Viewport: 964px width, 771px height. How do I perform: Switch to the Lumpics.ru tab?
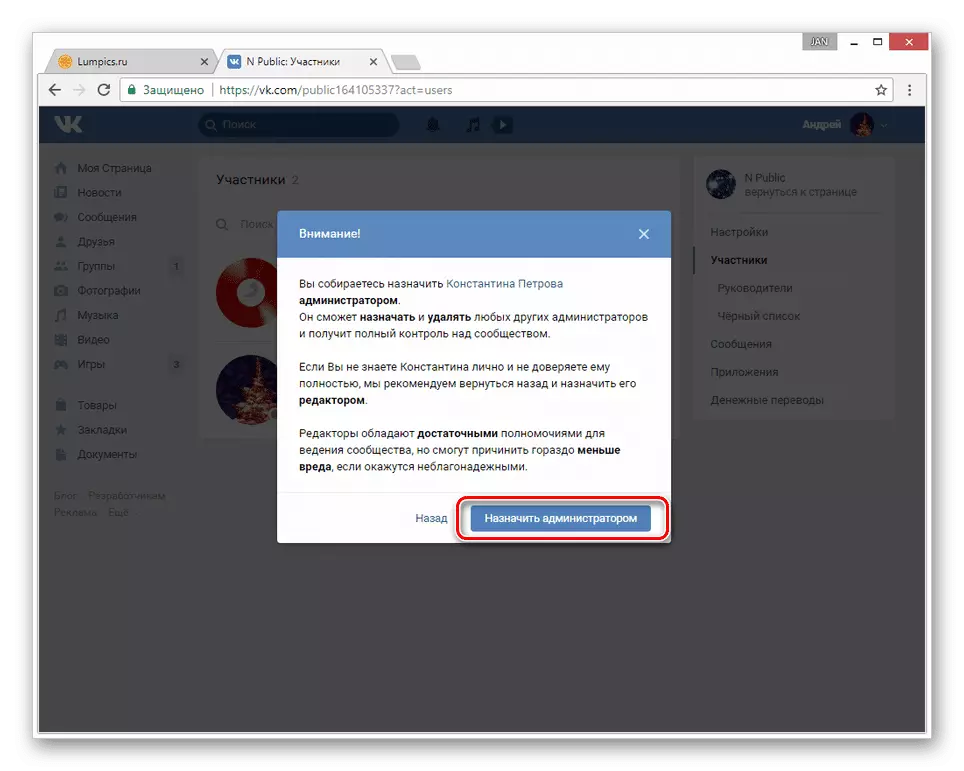point(131,61)
